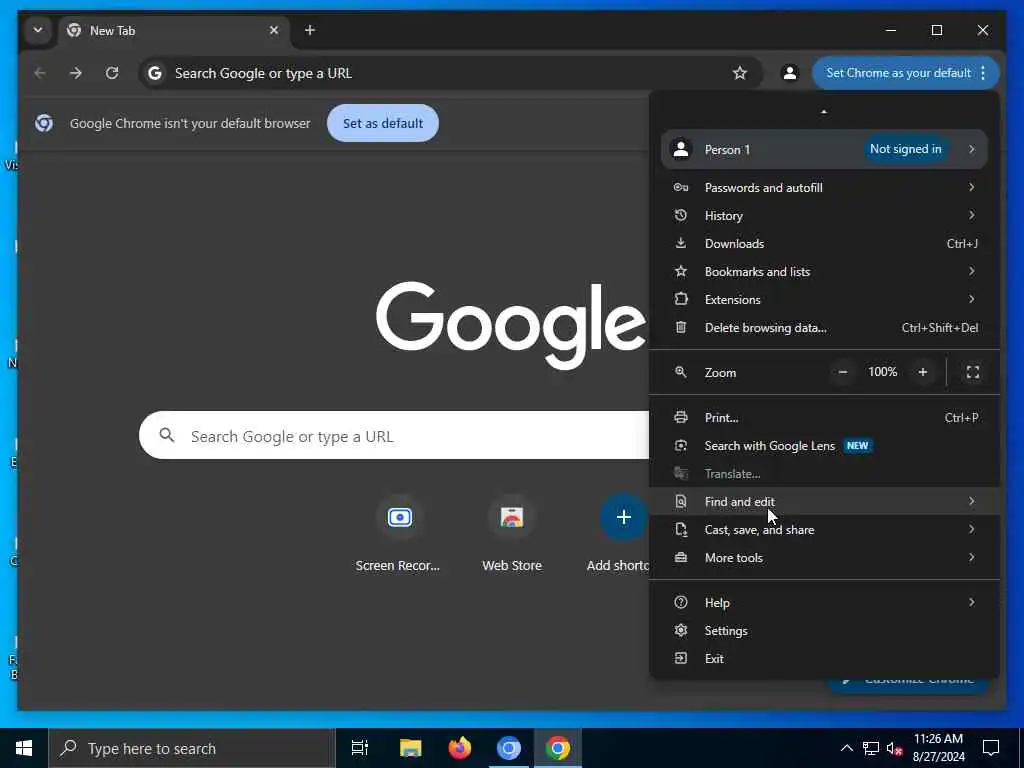
Task: Expand the Person 1 submenu chevron
Action: pyautogui.click(x=972, y=149)
